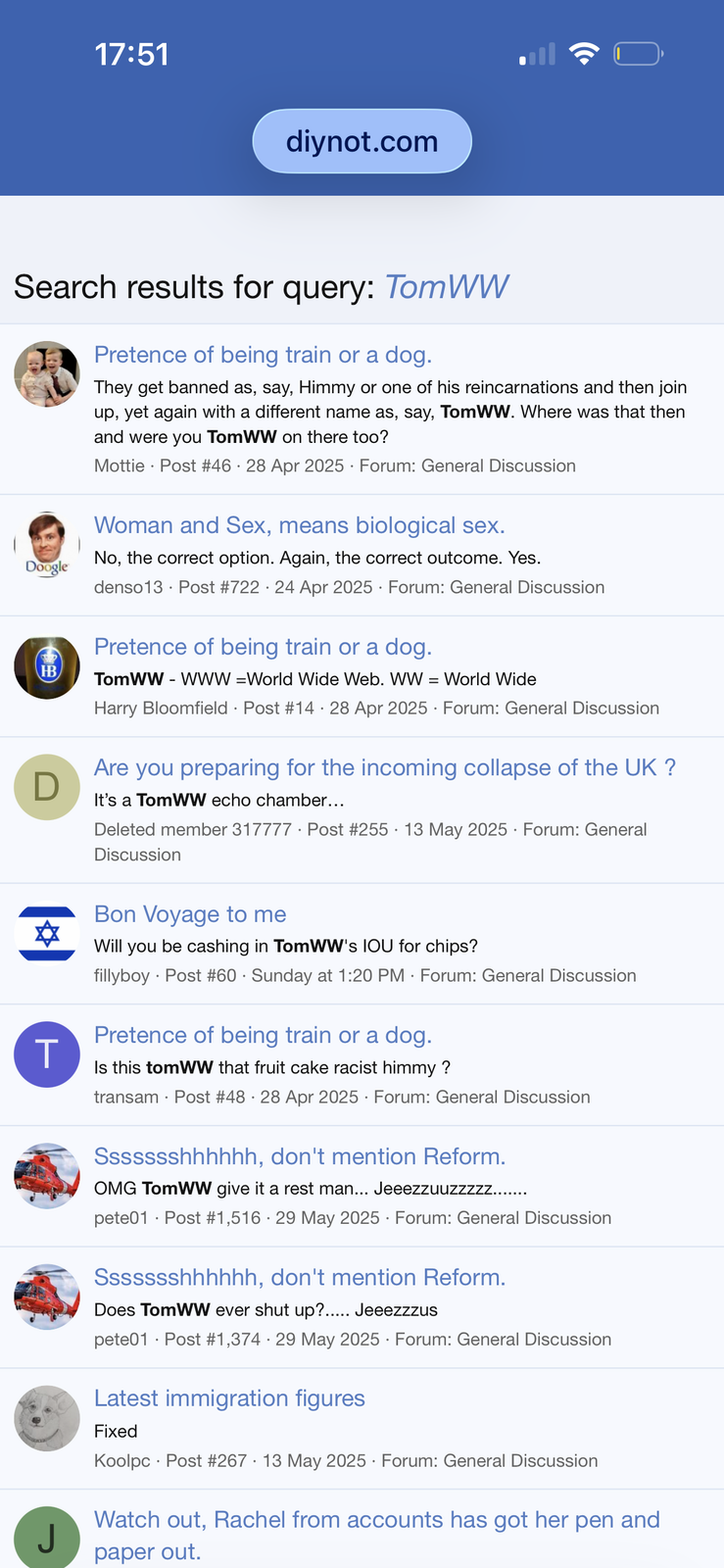Tap denso13's Doogle avatar
The width and height of the screenshot is (724, 1568).
coord(47,545)
